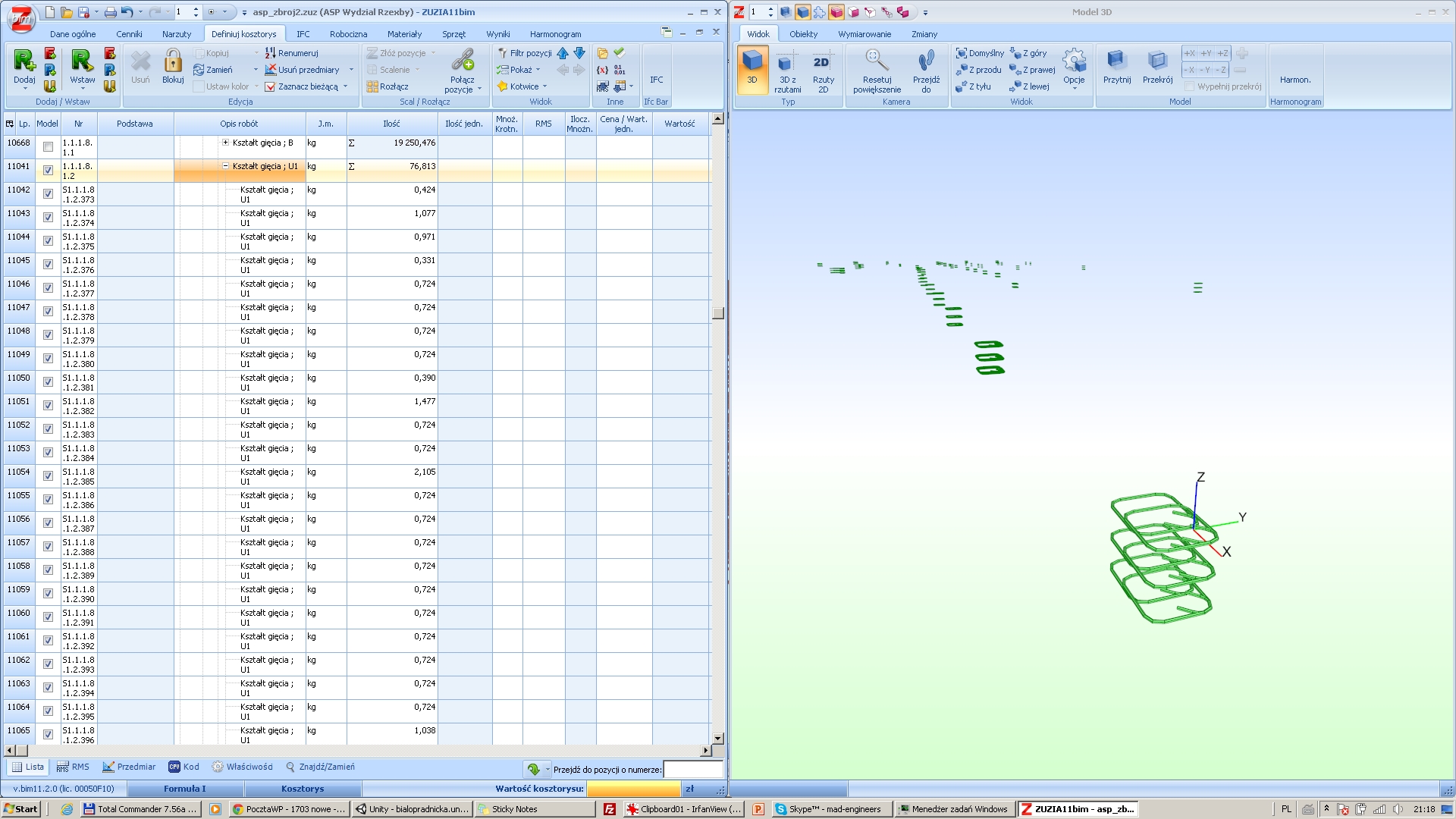Uncheck model checkbox in row 11041

pyautogui.click(x=48, y=171)
